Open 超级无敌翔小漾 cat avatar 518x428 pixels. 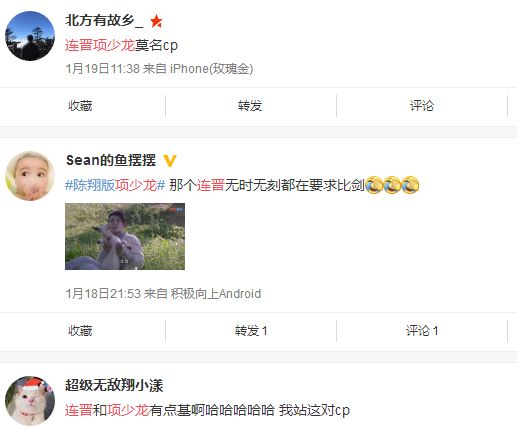[x=30, y=401]
